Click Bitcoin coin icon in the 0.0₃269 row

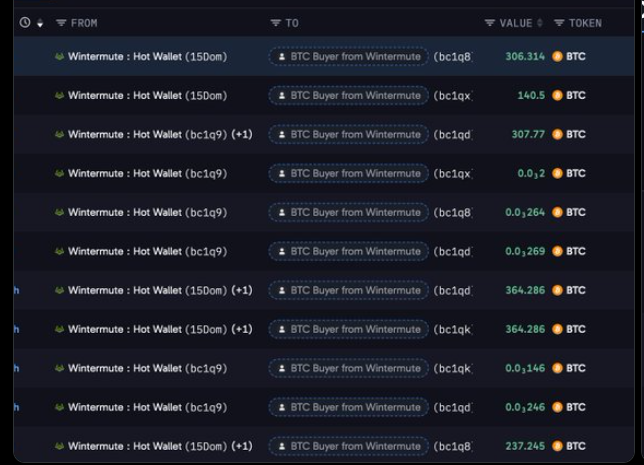coord(557,251)
